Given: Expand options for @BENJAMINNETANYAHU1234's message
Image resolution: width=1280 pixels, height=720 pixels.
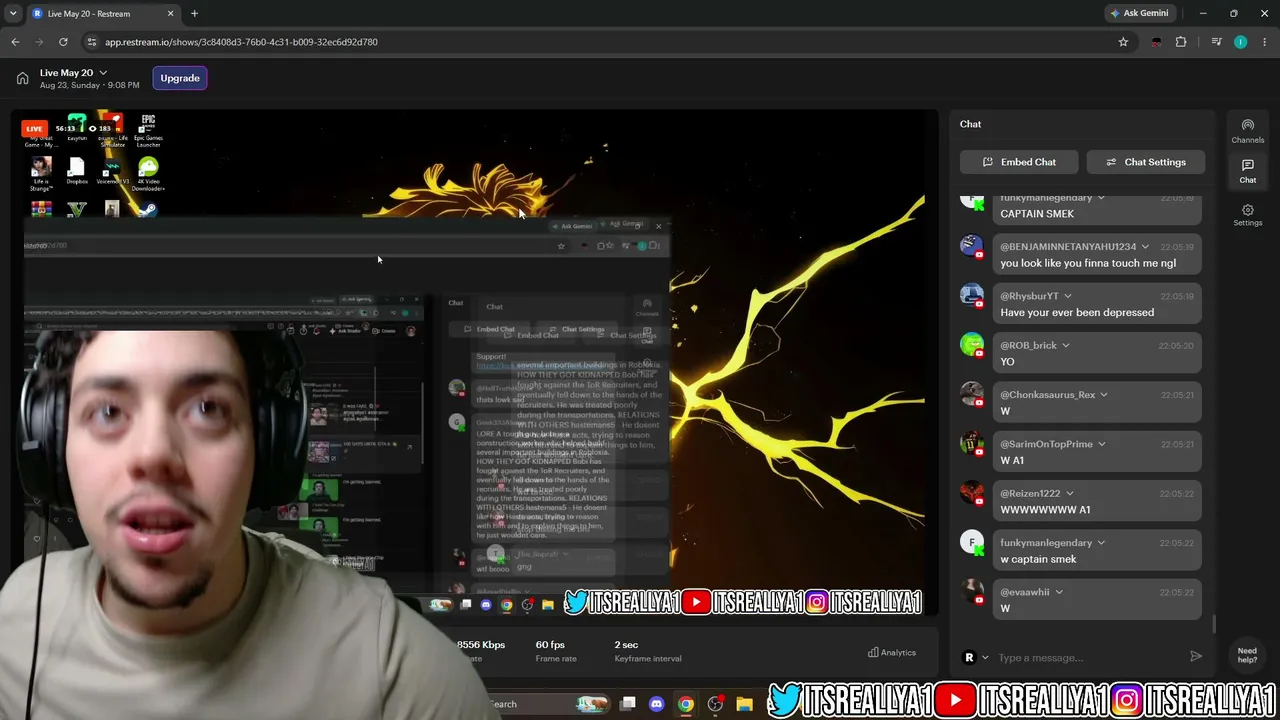Looking at the screenshot, I should pyautogui.click(x=1145, y=247).
